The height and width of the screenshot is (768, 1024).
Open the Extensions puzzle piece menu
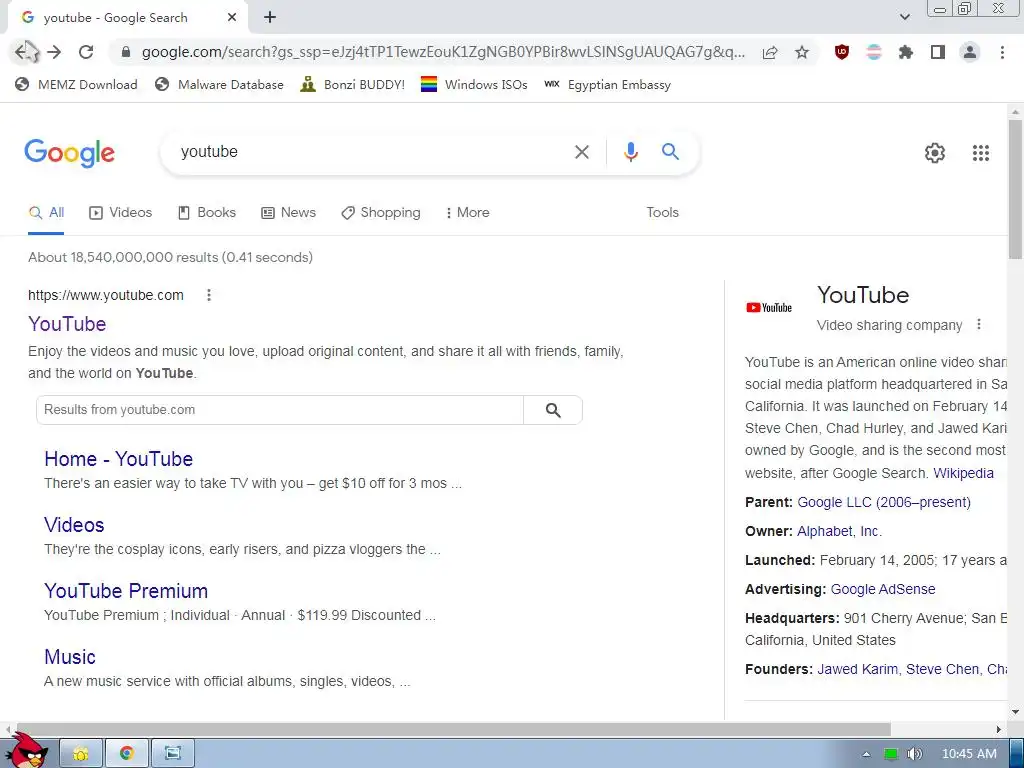click(906, 52)
